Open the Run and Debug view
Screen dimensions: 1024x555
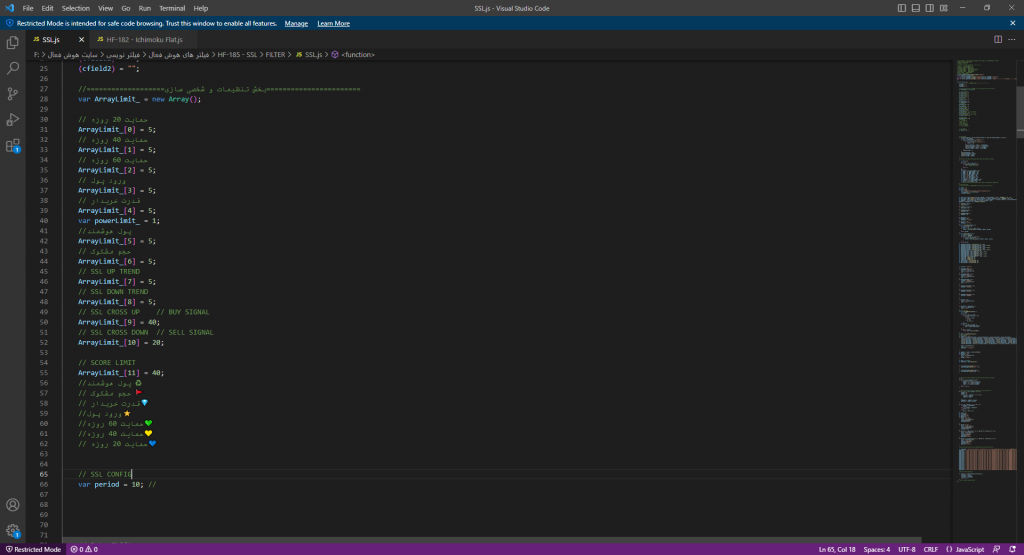click(x=13, y=119)
